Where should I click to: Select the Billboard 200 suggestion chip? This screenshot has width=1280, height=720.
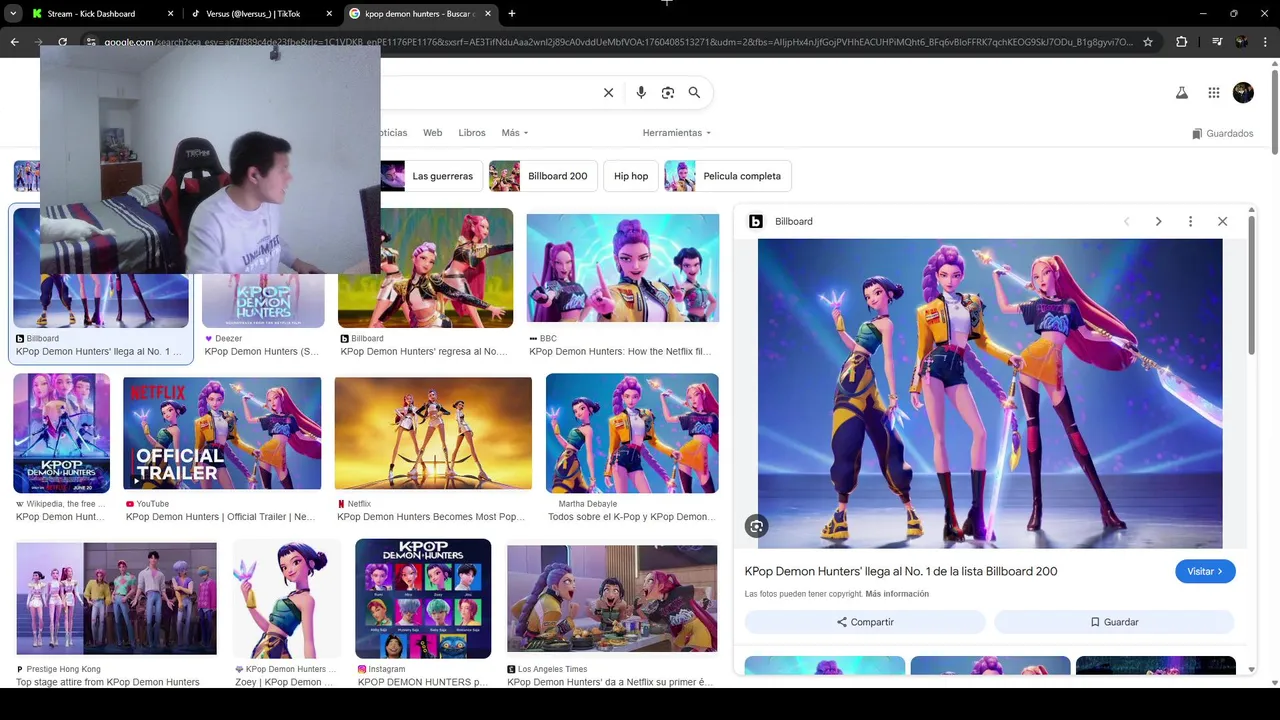coord(543,176)
